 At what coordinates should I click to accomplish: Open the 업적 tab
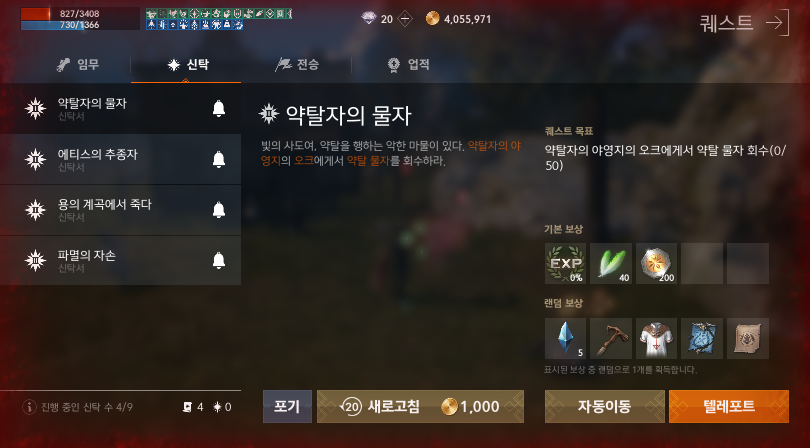pos(408,65)
